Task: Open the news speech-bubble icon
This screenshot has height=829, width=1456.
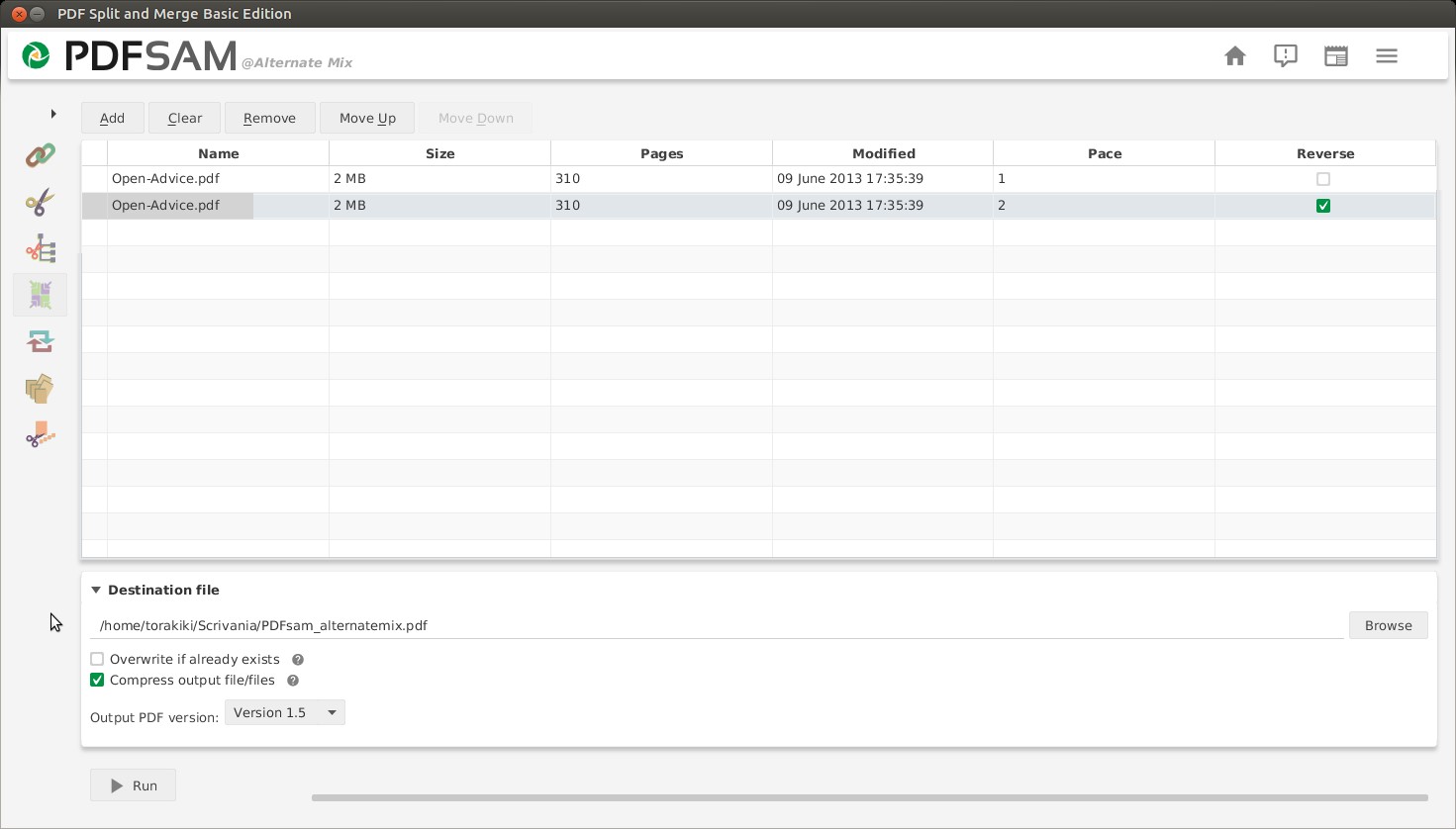Action: [1286, 56]
